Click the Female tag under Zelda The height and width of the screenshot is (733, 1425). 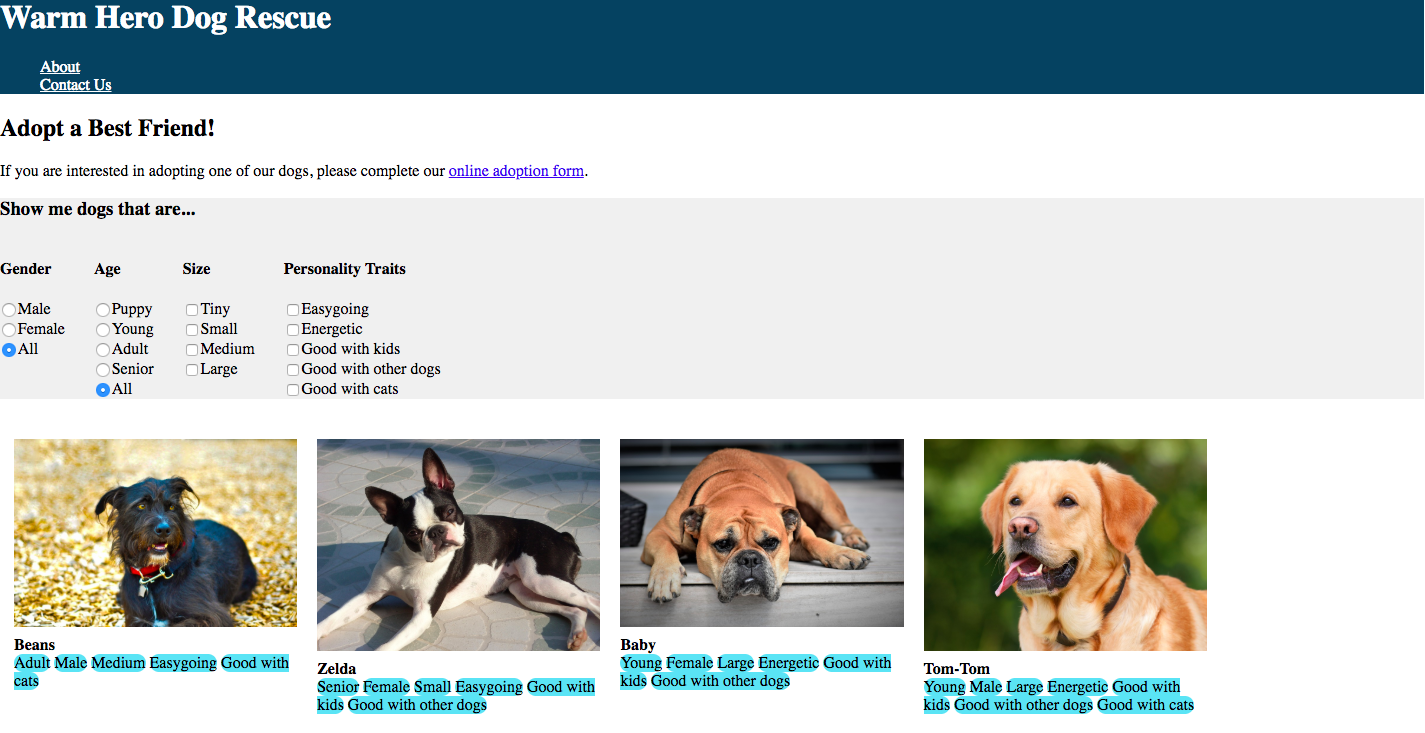[x=386, y=687]
